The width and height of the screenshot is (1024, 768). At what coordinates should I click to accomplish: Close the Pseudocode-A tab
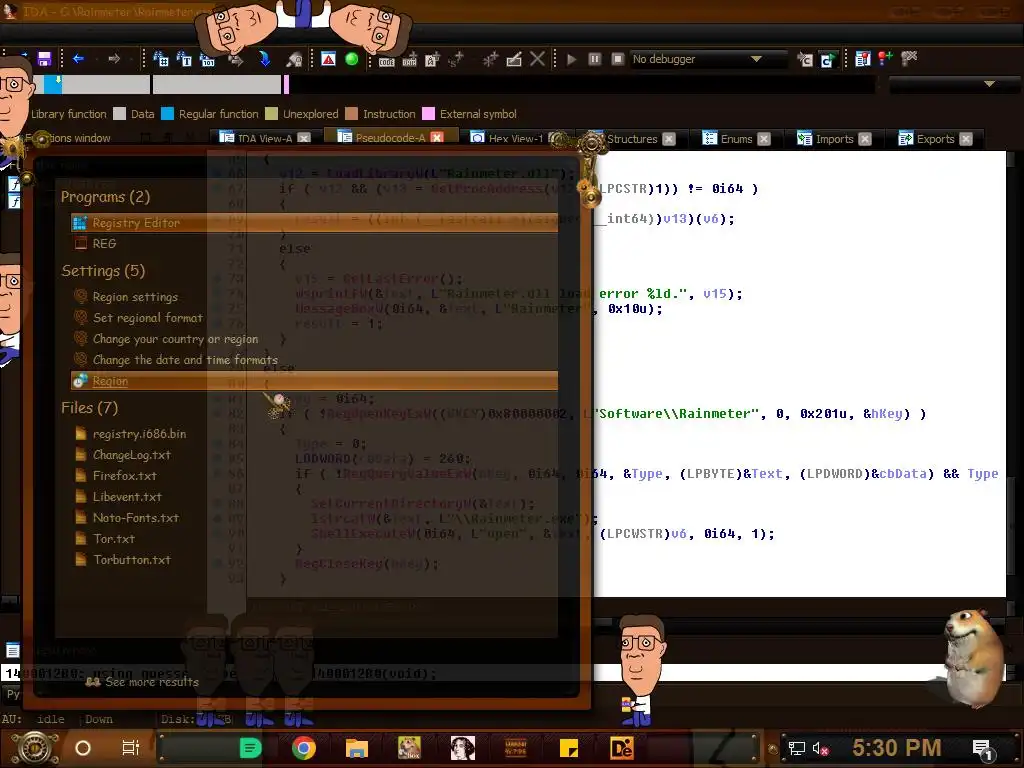pos(437,138)
